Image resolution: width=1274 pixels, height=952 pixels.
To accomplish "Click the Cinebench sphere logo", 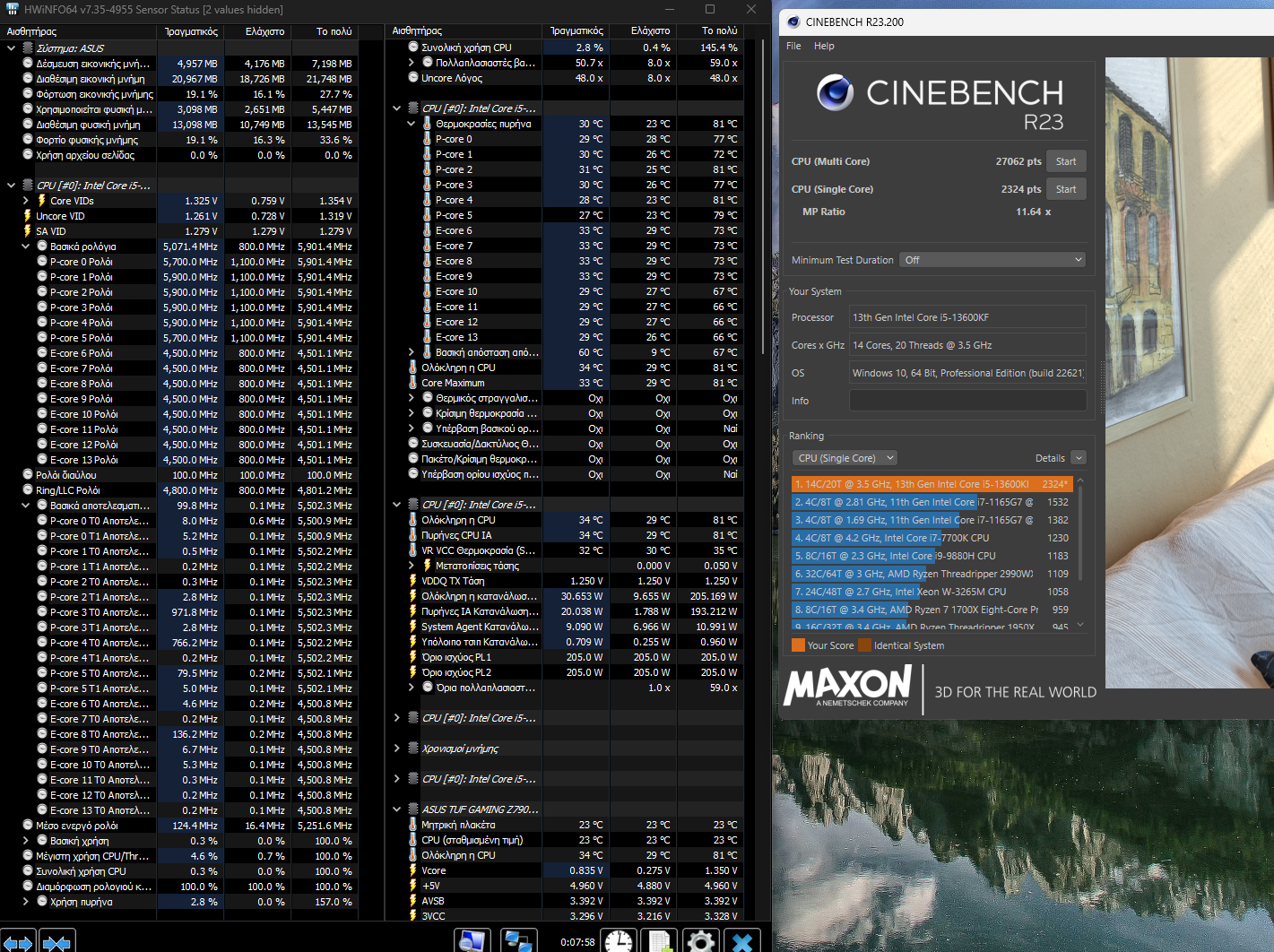I will [x=835, y=92].
